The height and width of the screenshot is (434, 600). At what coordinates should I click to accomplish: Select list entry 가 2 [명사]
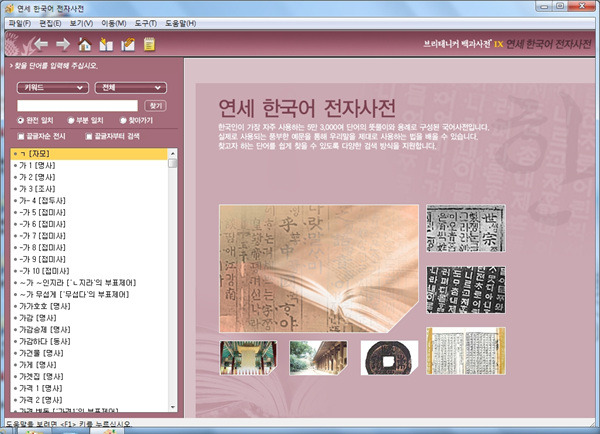(89, 177)
